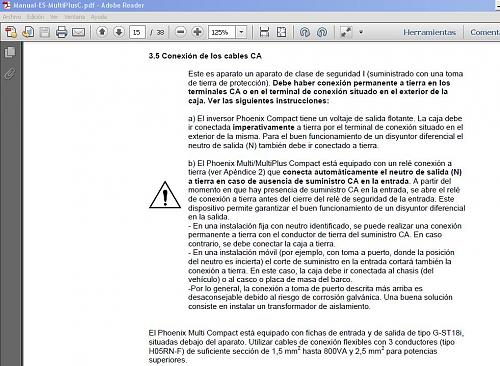The width and height of the screenshot is (500, 366).
Task: Click the read mode expand arrows icon
Action: (346, 32)
